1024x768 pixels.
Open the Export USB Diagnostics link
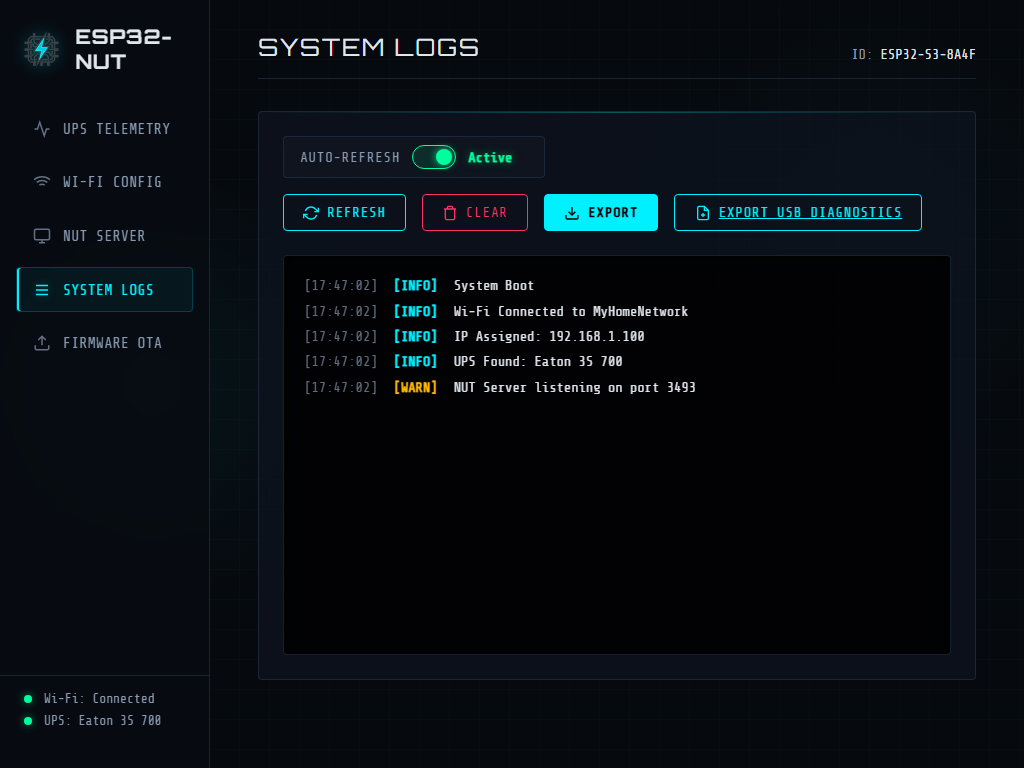tap(797, 212)
